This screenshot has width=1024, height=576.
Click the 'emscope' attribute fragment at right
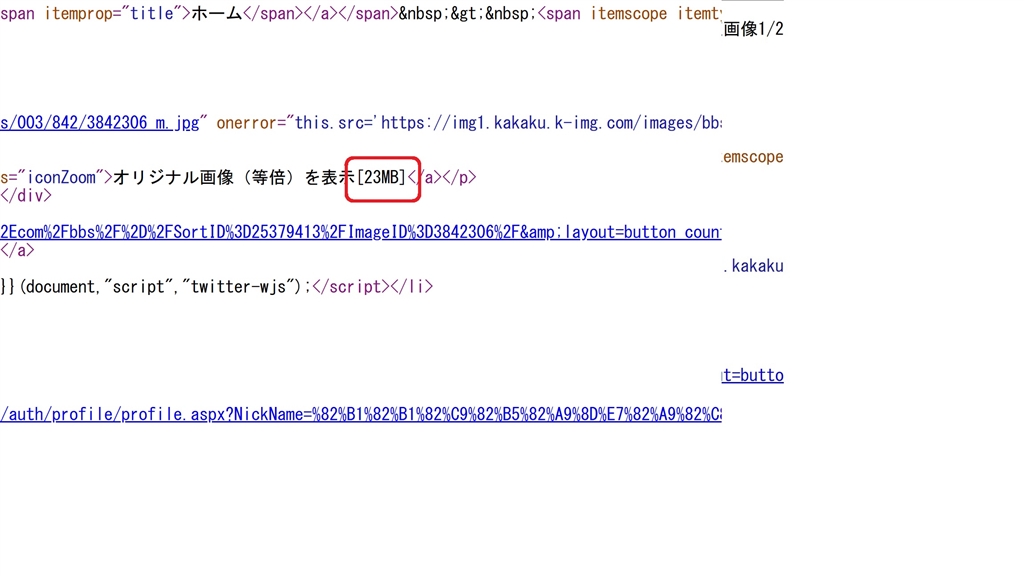click(x=753, y=157)
